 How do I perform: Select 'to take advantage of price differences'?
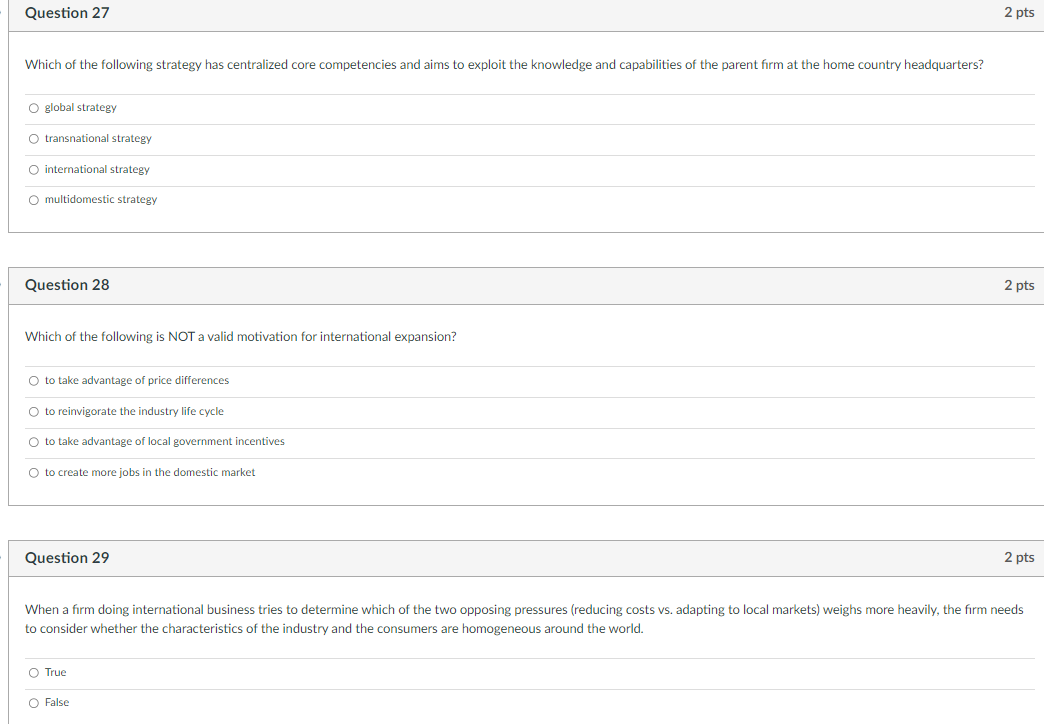33,380
